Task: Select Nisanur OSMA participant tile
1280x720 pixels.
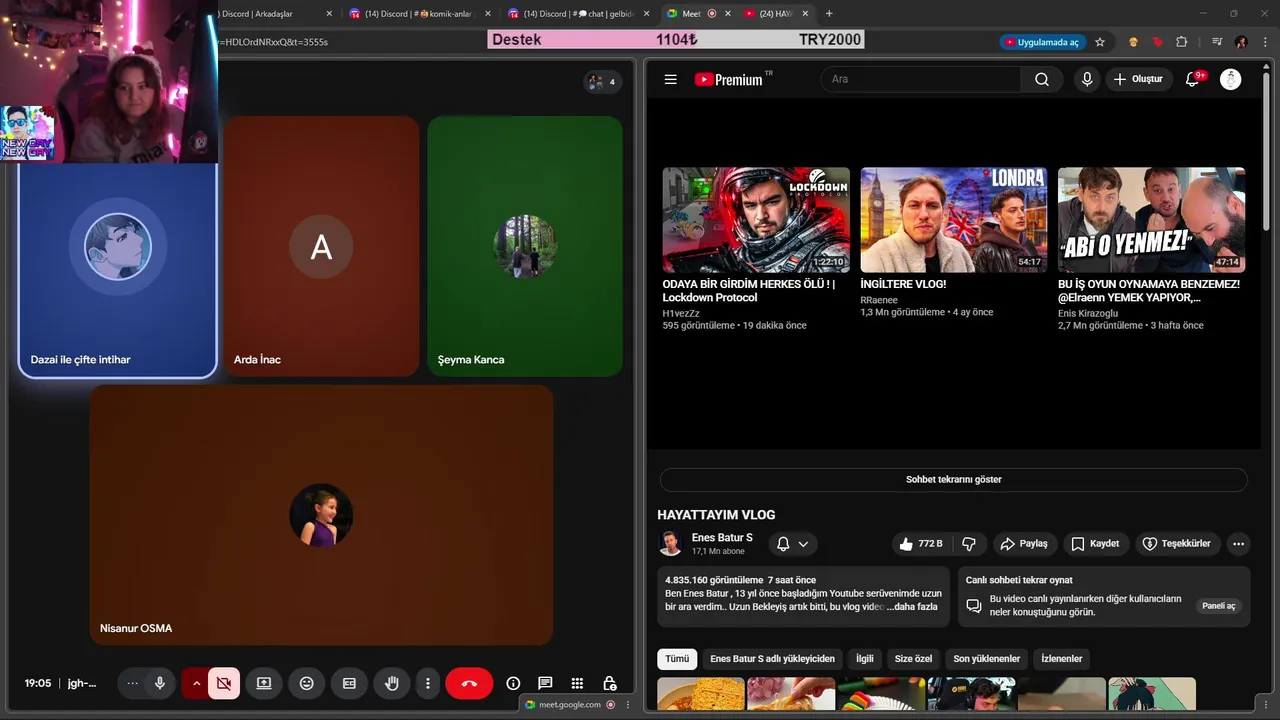Action: click(321, 515)
